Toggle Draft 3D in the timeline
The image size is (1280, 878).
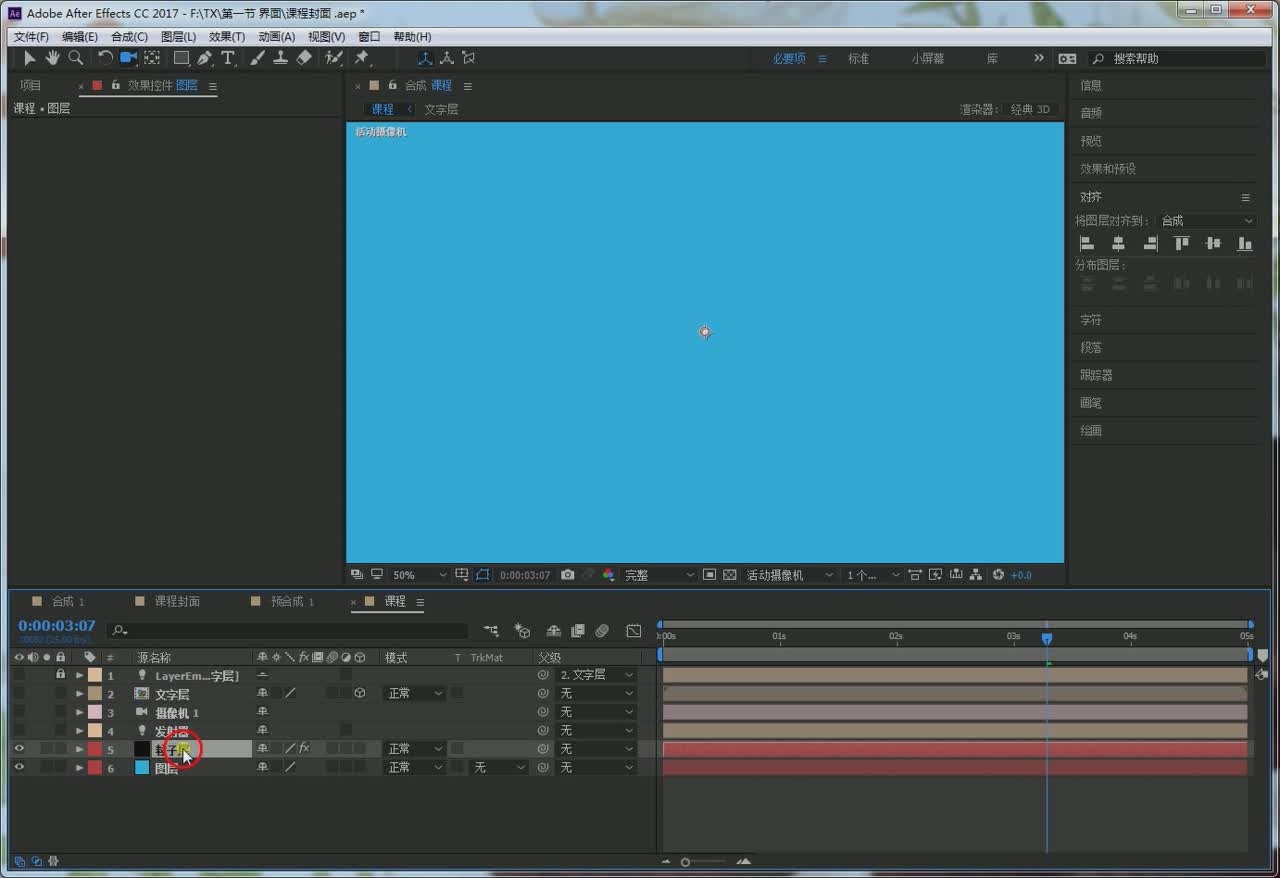[x=522, y=631]
